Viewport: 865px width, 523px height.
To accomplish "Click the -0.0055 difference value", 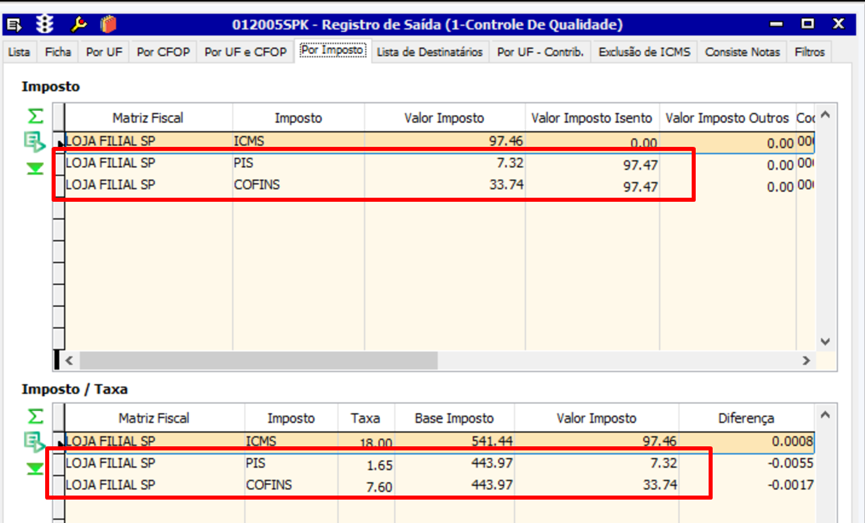I will coord(790,463).
